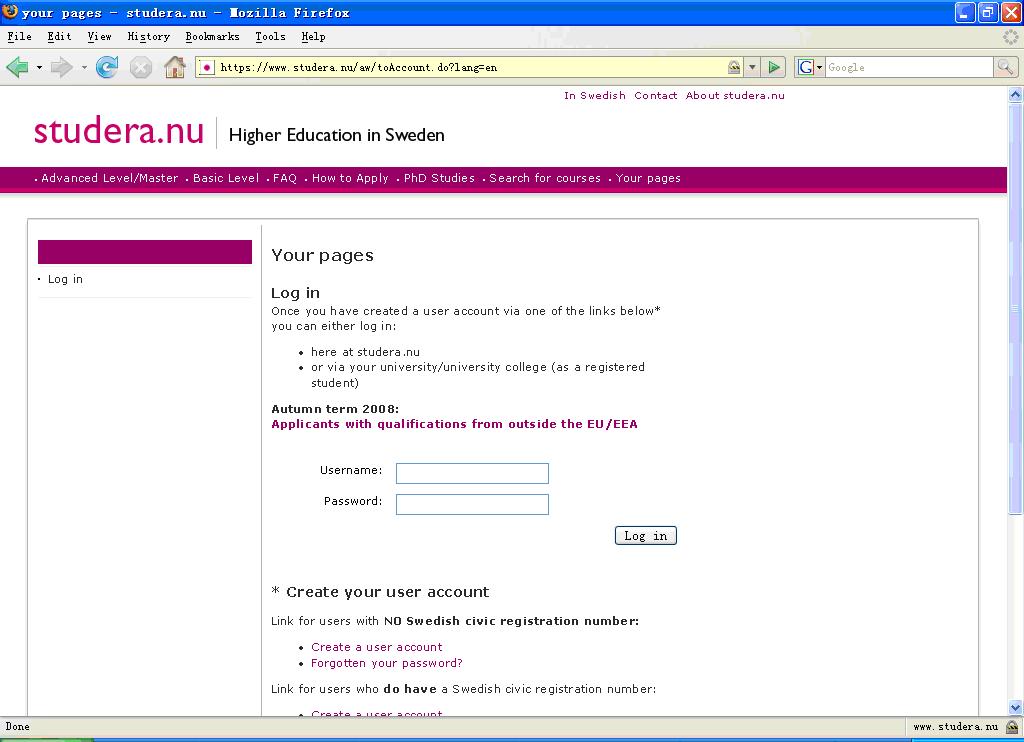Open Your pages navigation item

point(648,178)
